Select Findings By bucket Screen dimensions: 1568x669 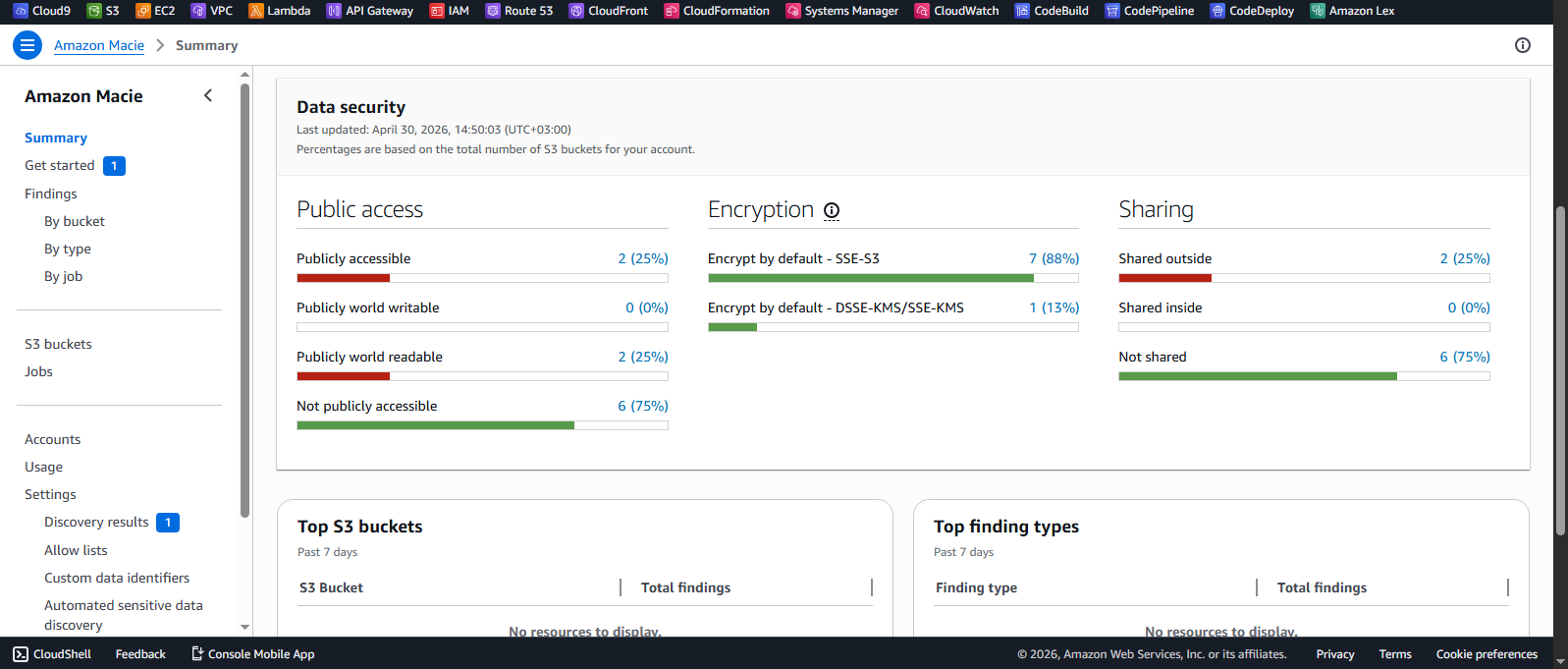coord(75,221)
